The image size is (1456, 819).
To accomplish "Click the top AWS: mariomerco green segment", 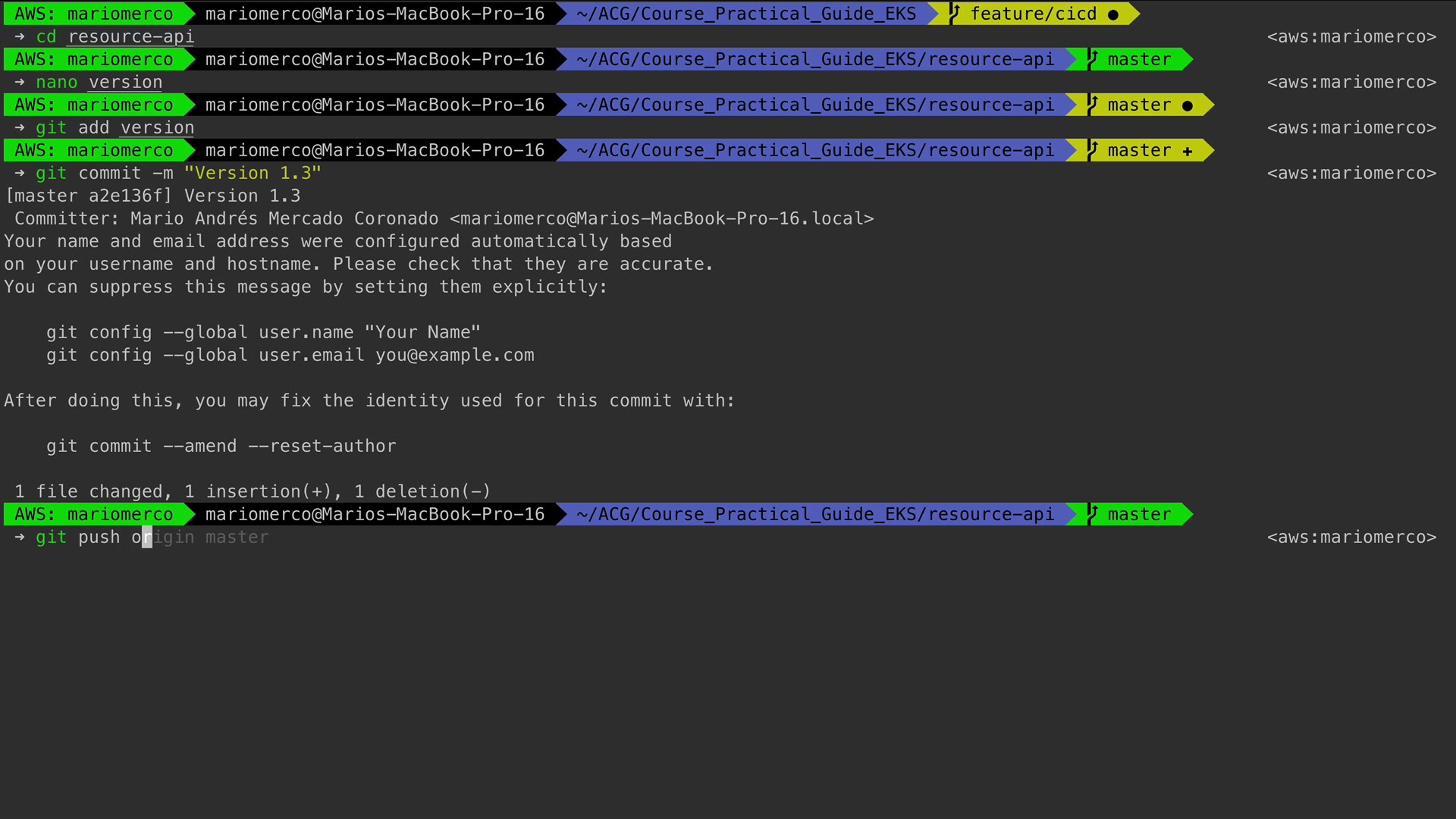I will tap(93, 14).
